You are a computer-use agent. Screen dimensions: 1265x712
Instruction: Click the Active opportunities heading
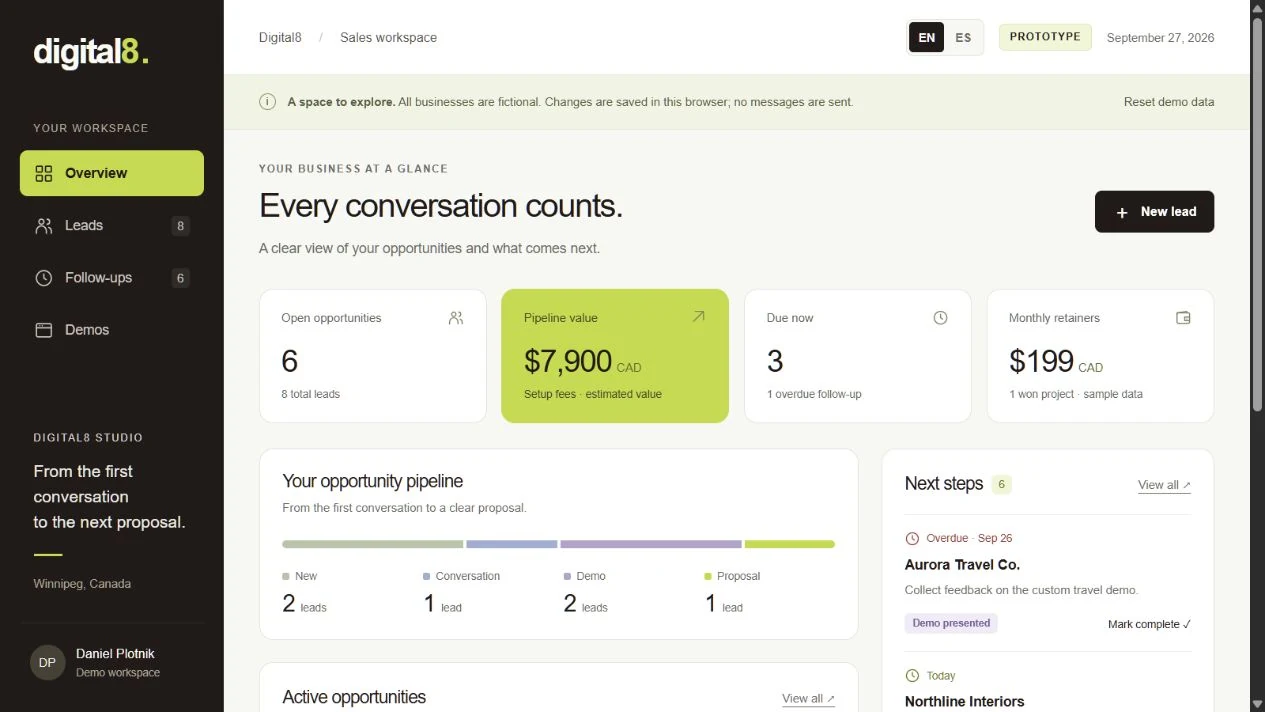[x=354, y=697]
